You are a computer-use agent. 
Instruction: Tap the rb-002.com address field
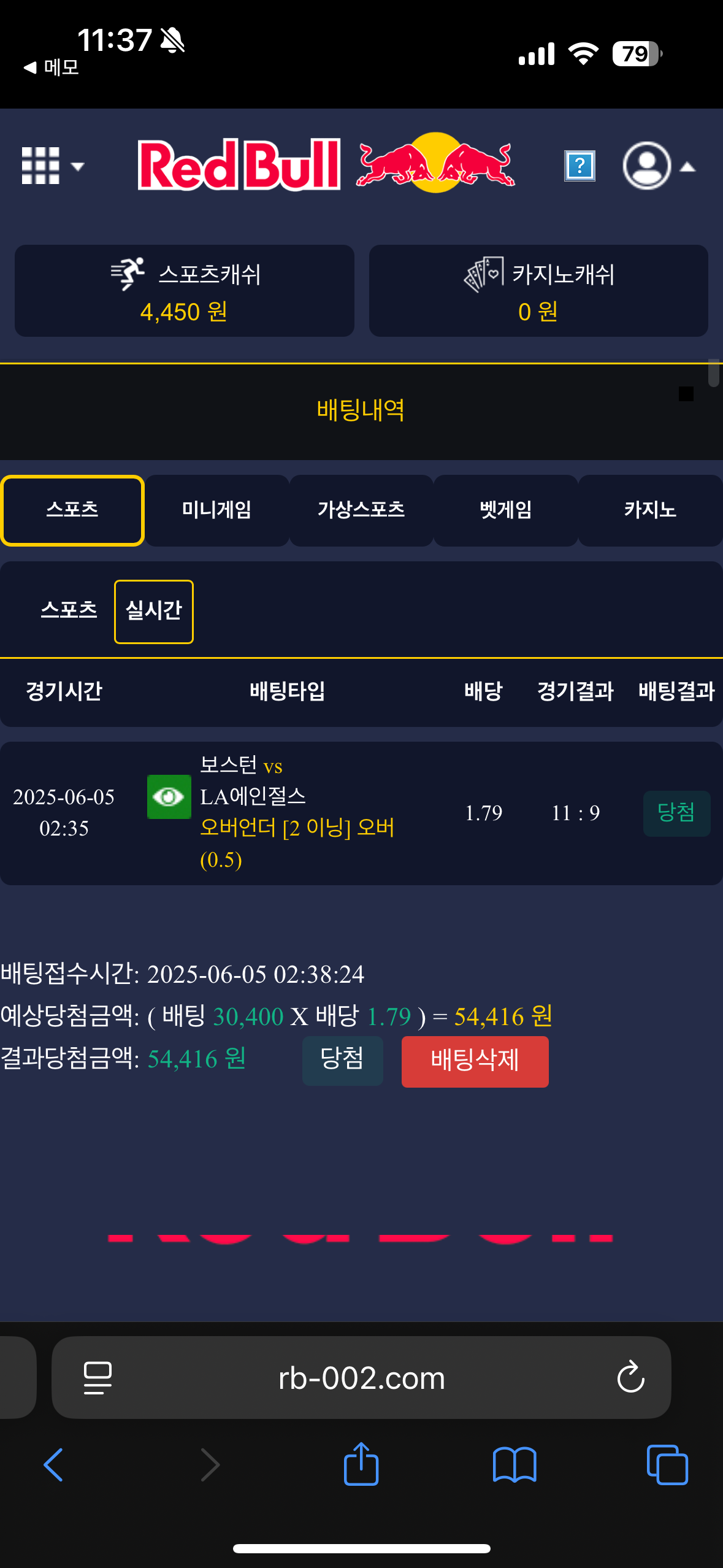tap(361, 1378)
